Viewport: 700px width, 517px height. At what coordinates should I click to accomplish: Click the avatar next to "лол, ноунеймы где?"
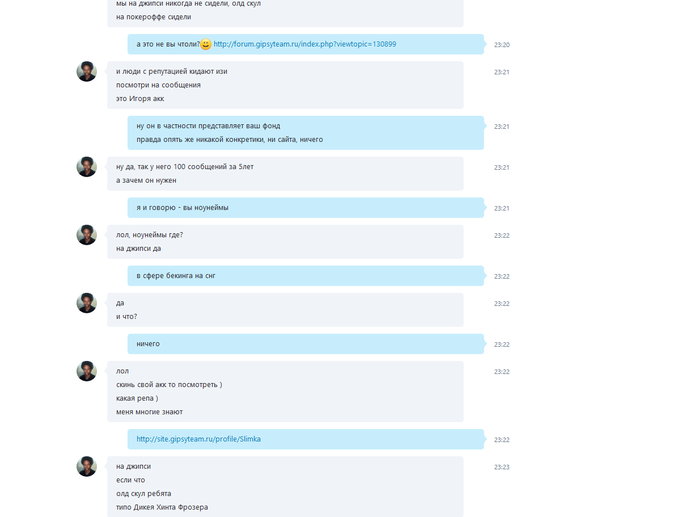click(87, 235)
